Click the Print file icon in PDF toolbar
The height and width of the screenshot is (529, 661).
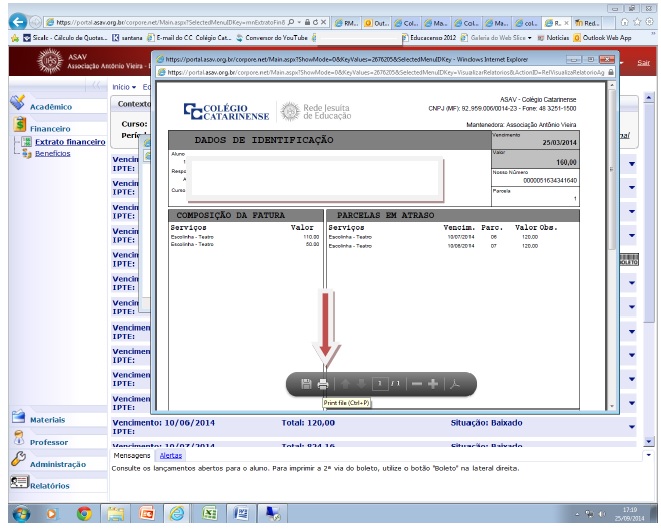323,384
